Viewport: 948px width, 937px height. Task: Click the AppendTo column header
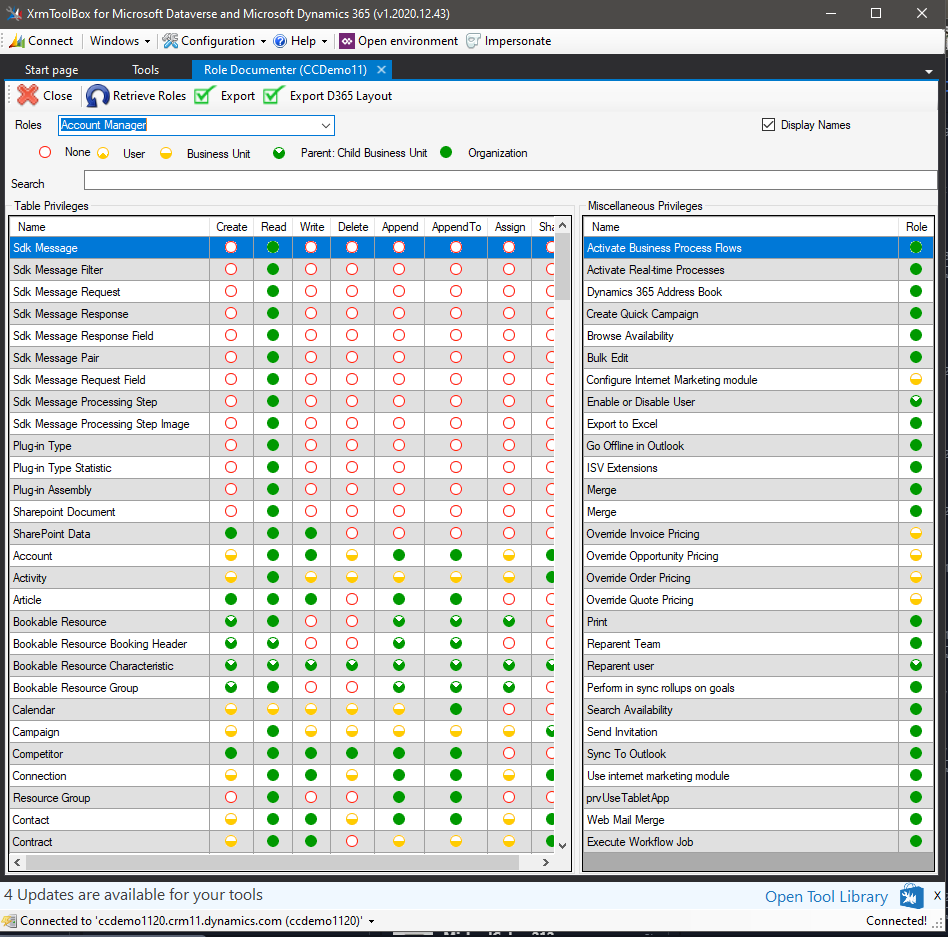click(456, 227)
